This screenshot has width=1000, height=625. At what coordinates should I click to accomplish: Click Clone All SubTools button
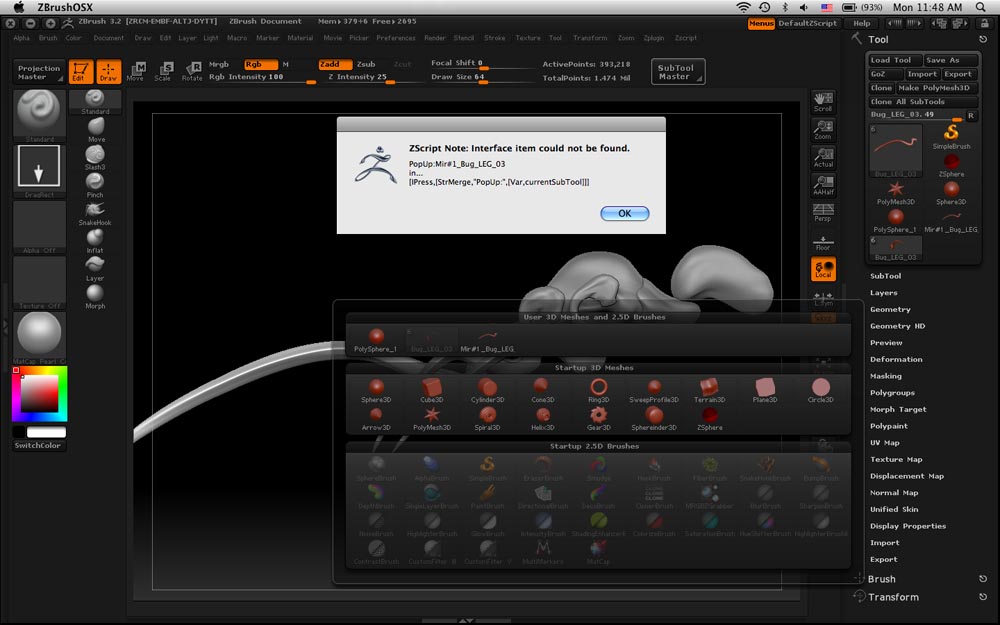pyautogui.click(x=922, y=102)
